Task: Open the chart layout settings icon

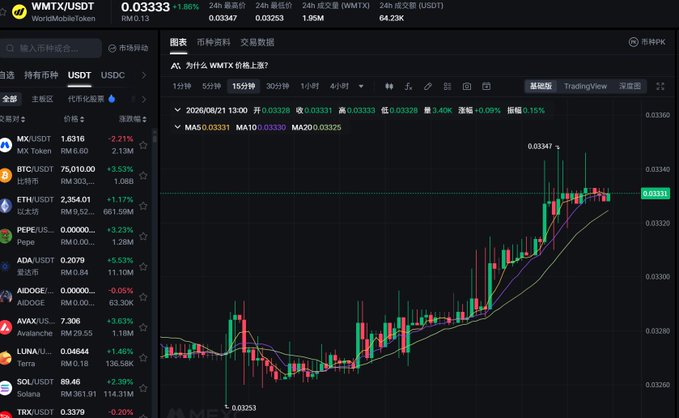Action: tap(447, 86)
